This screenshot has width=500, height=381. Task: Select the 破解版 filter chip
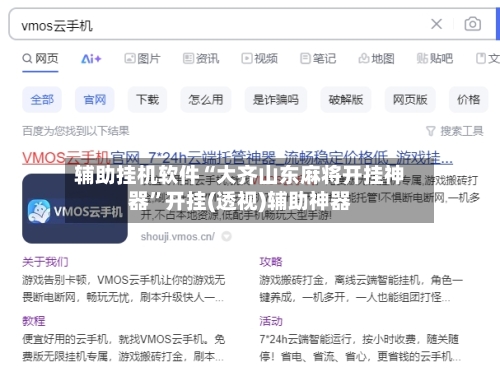(346, 100)
